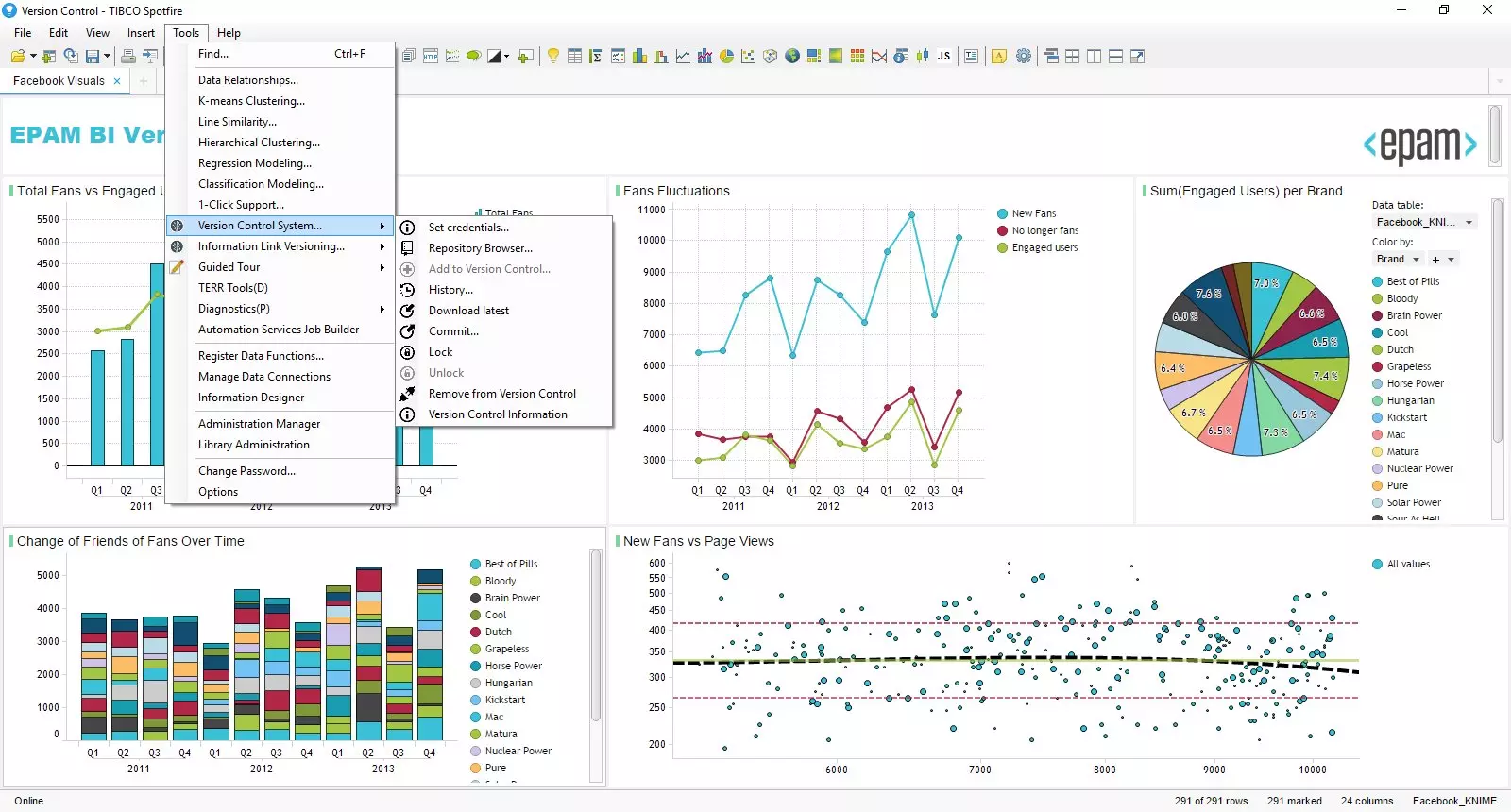
Task: Open Repository Browser... menu entry
Action: pyautogui.click(x=480, y=248)
